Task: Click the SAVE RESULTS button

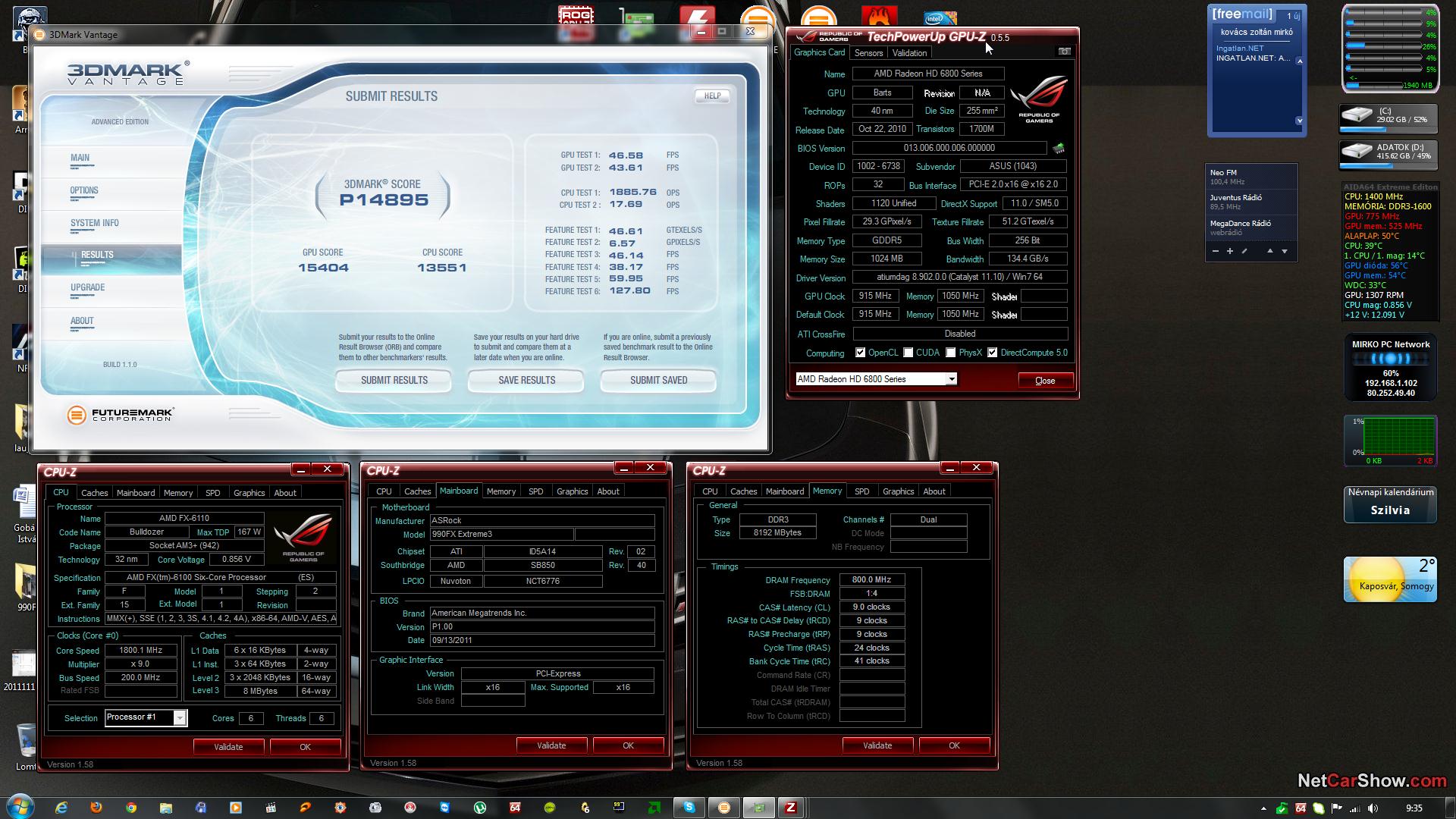Action: [x=526, y=380]
